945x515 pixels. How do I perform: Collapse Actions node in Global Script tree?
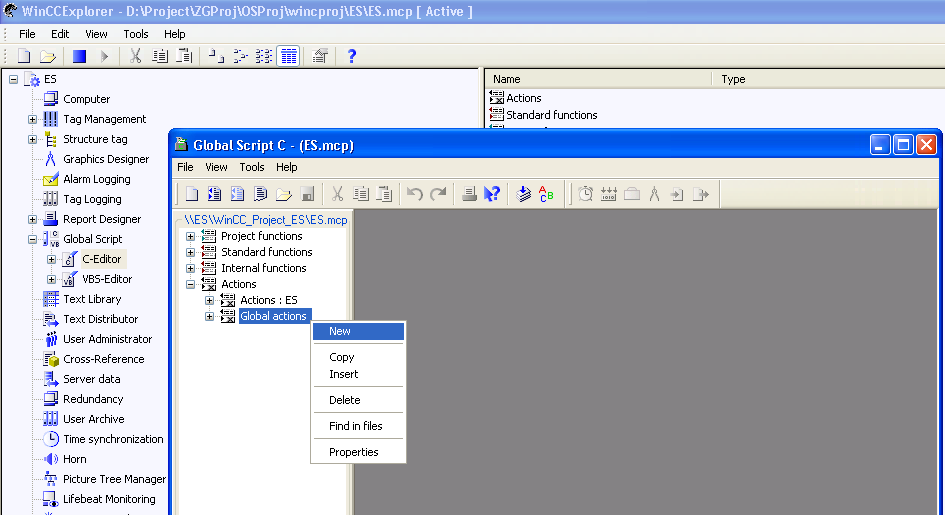pos(190,284)
